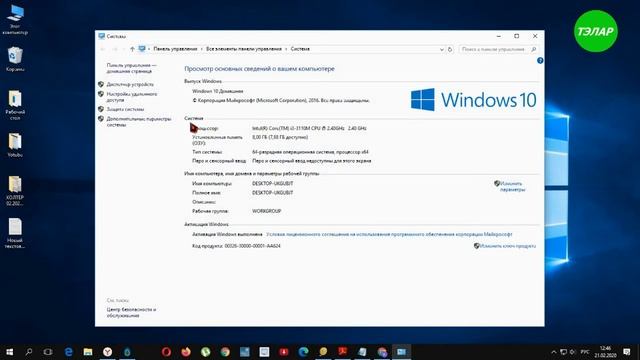Open System protection link

pyautogui.click(x=125, y=109)
